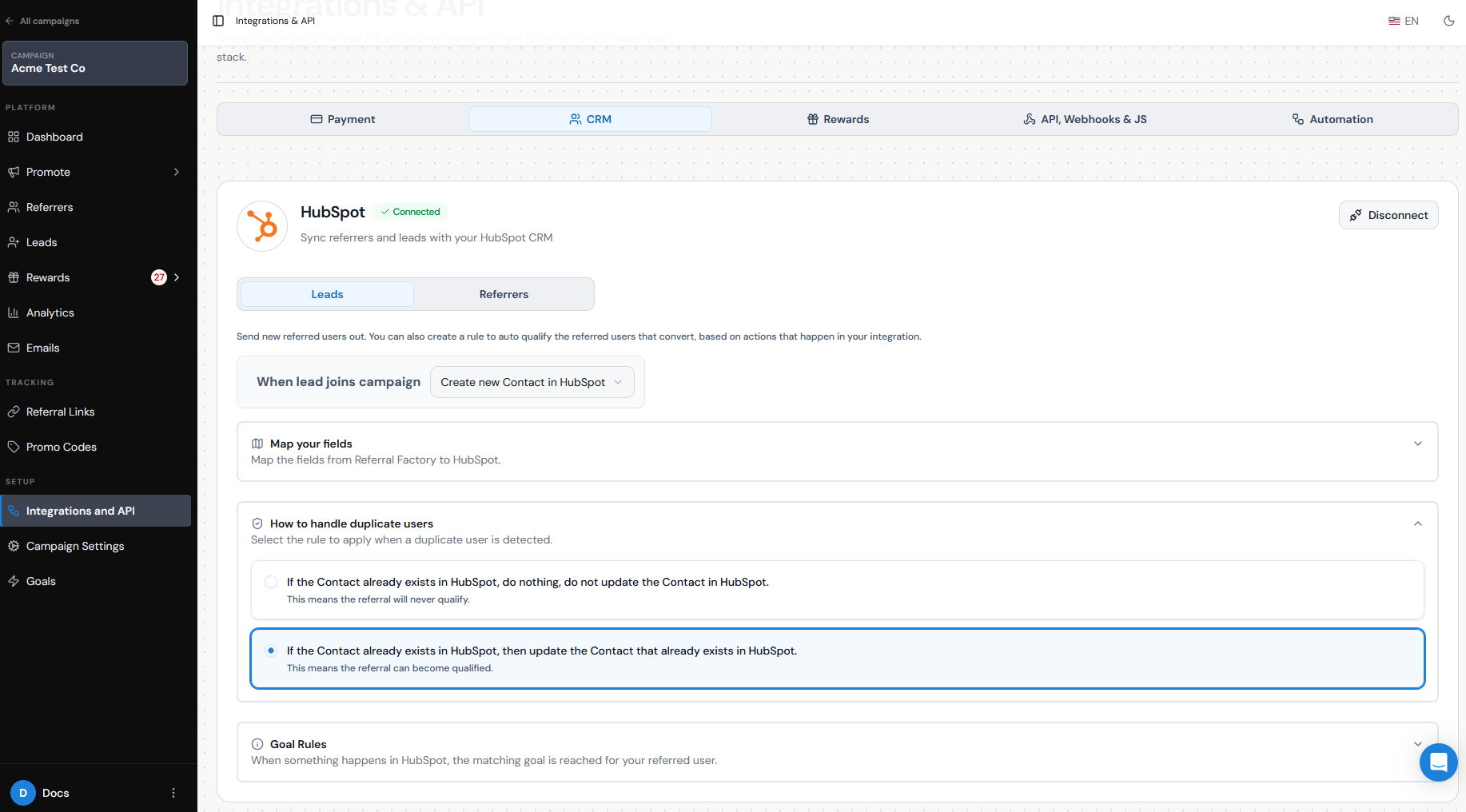Switch to the Automation tab
The height and width of the screenshot is (812, 1466).
coord(1333,119)
